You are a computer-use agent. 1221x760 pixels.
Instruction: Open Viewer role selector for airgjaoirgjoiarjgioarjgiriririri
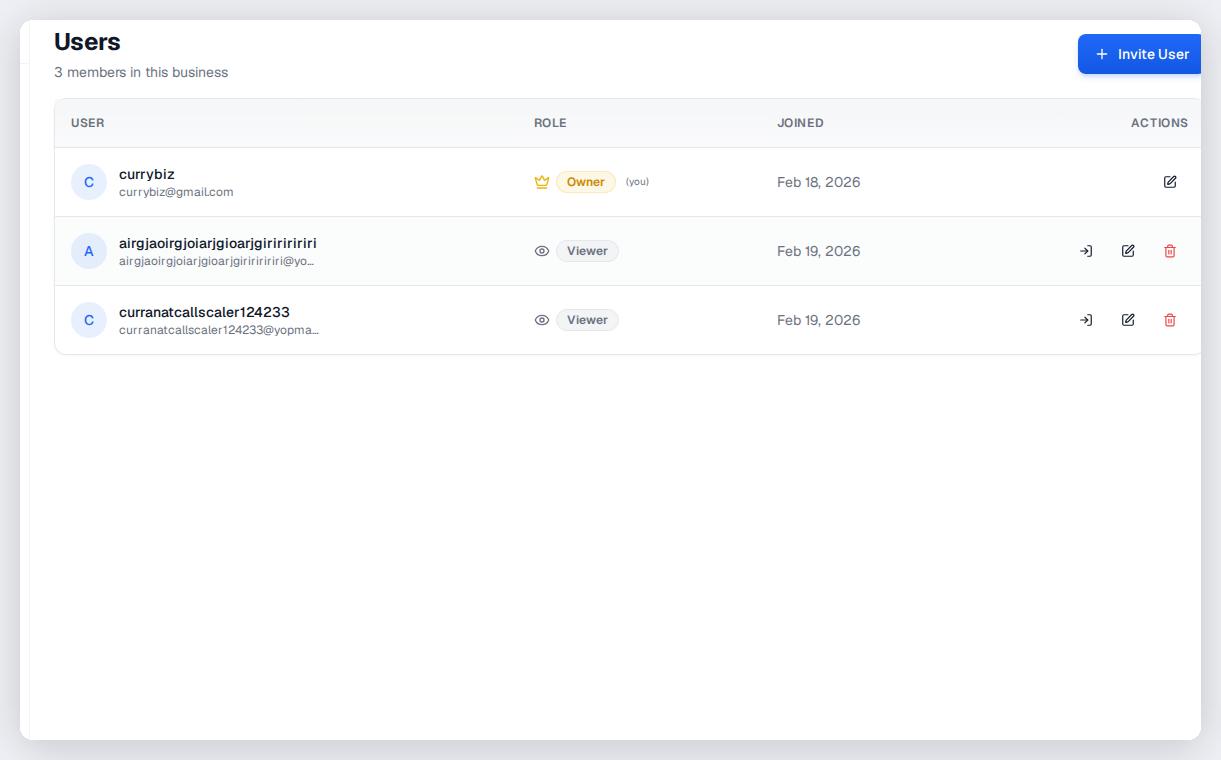coord(587,251)
